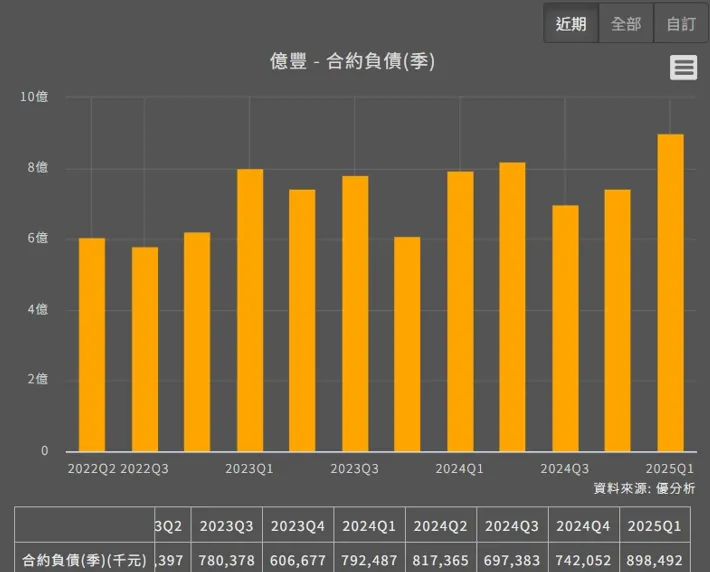Select the 2024Q3 table column header
Screen dimensions: 710x572
pos(512,526)
